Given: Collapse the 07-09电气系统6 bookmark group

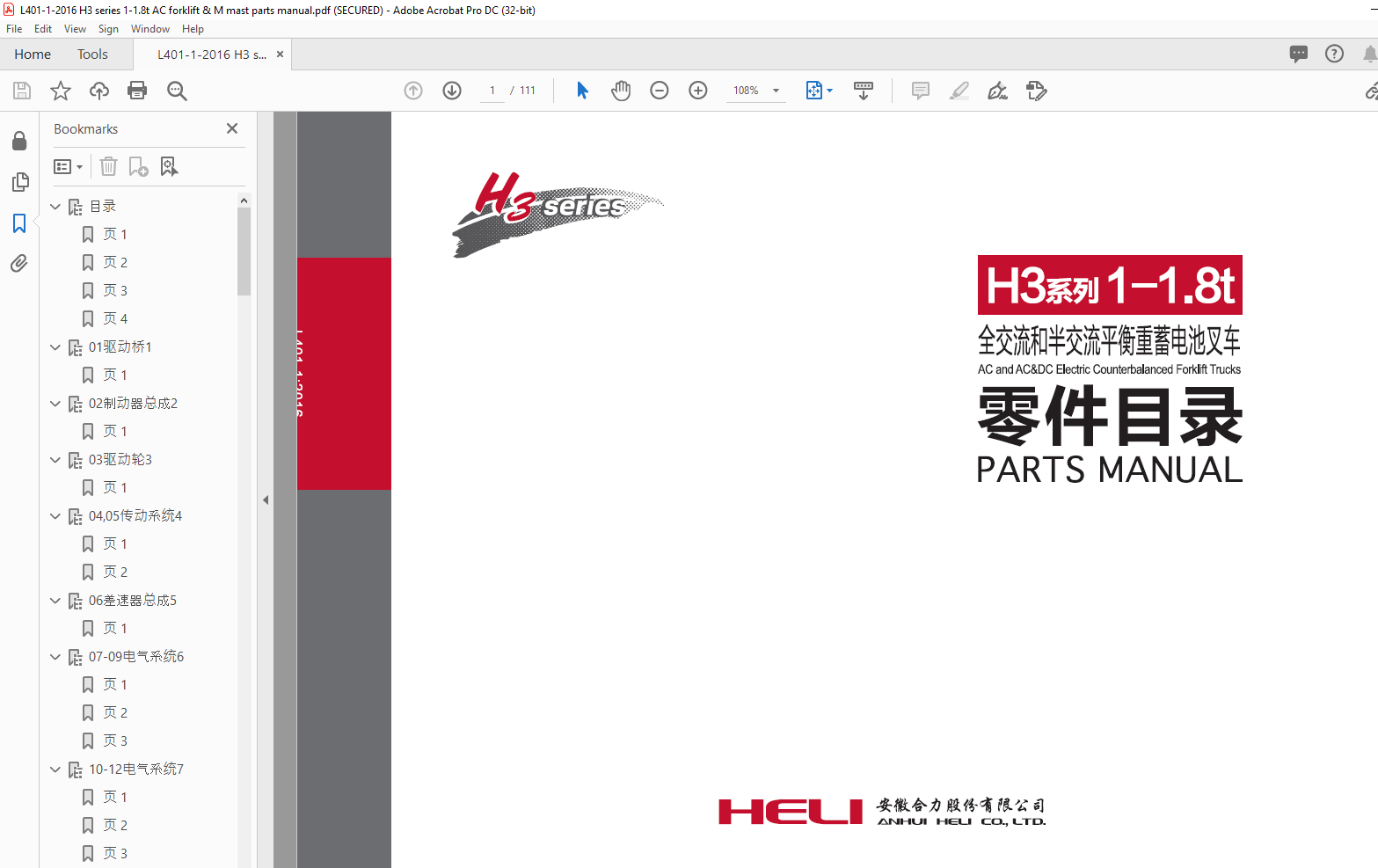Looking at the screenshot, I should (x=55, y=657).
